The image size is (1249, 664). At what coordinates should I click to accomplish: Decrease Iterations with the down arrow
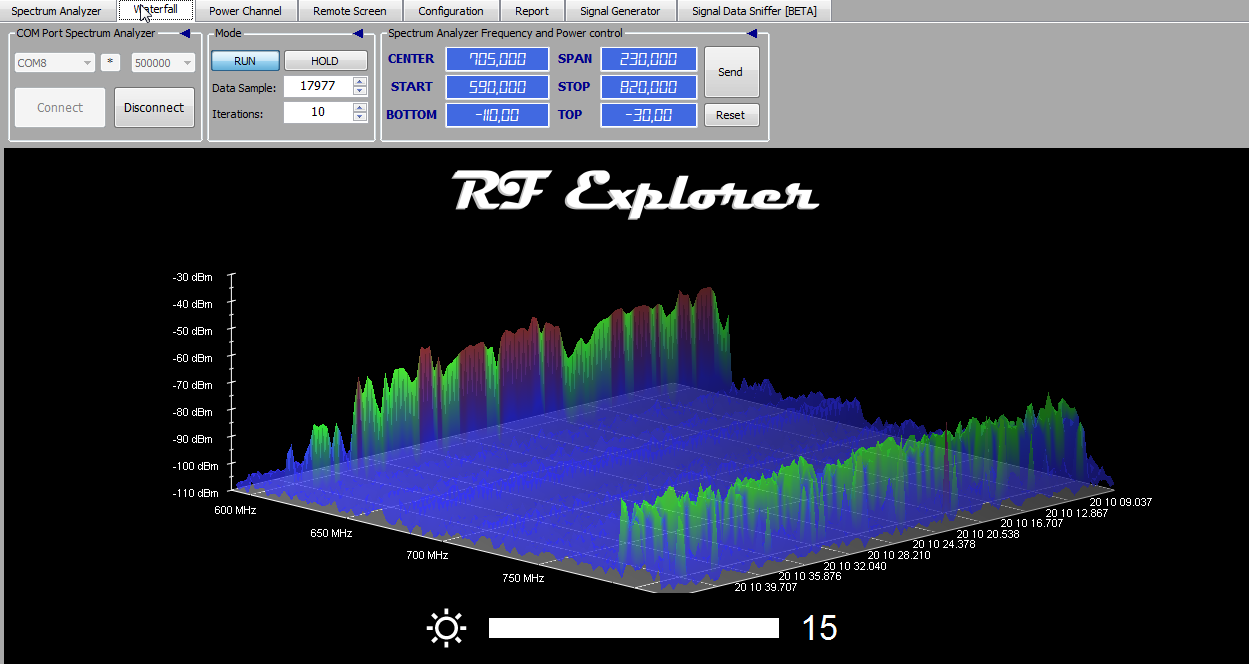361,117
